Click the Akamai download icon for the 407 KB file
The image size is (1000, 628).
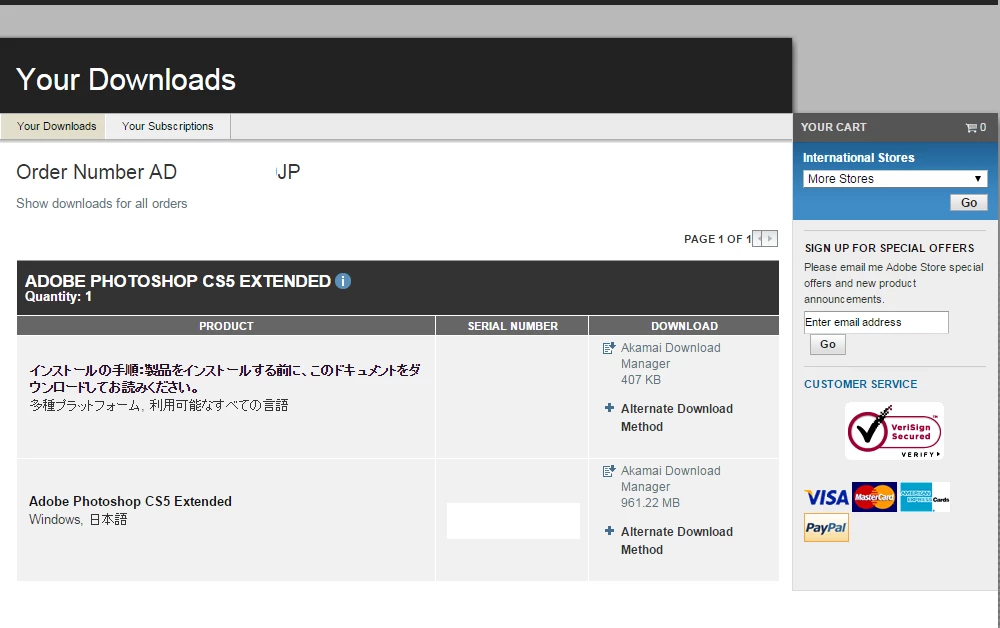(609, 348)
